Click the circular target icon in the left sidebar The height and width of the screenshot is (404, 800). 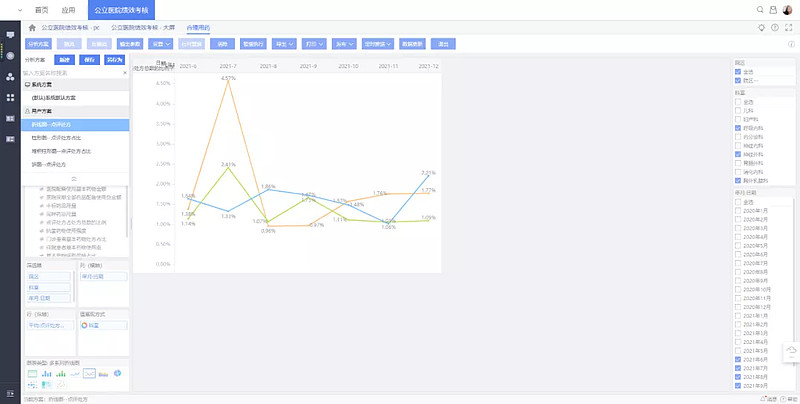10,56
